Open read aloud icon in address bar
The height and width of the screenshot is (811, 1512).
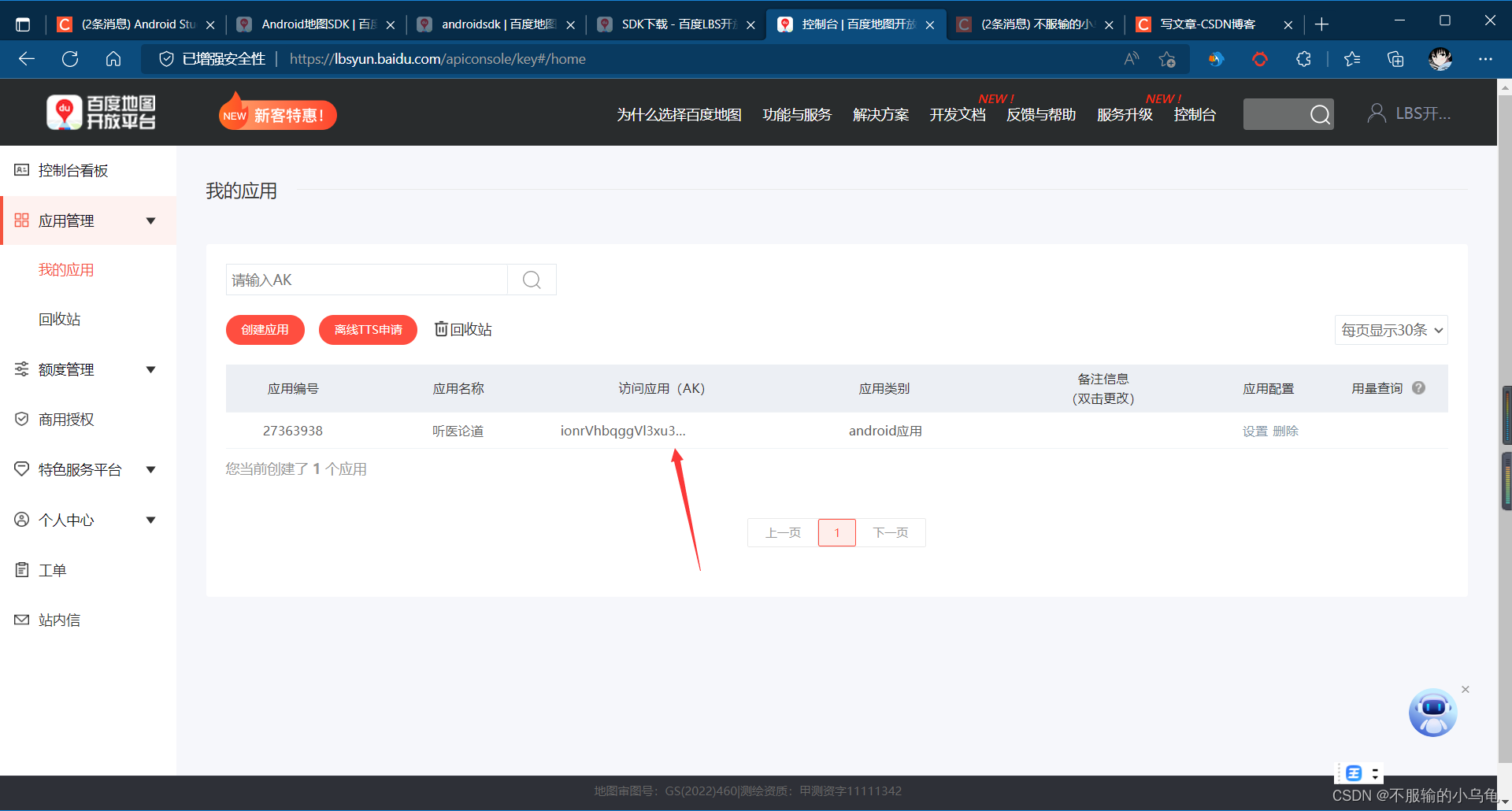(1132, 59)
